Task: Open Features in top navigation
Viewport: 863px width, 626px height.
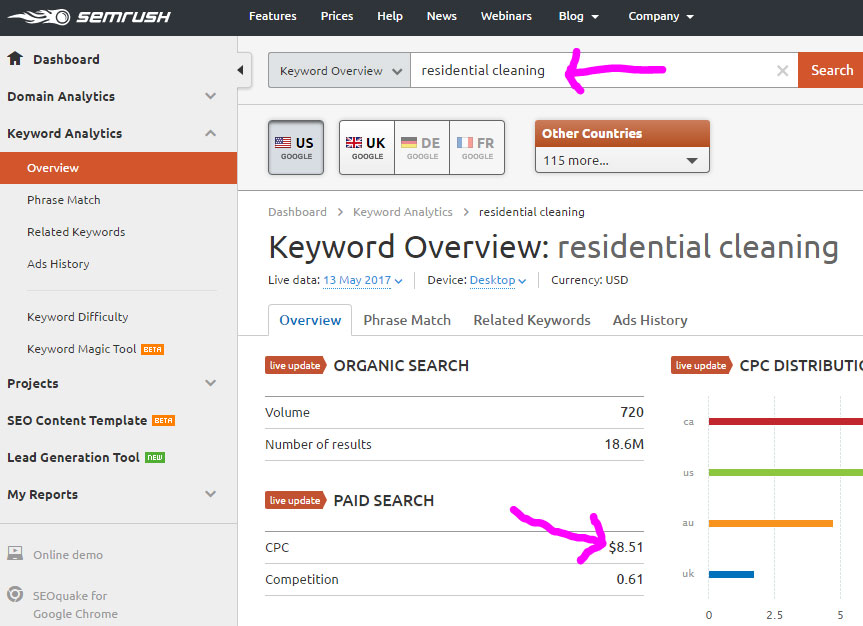Action: tap(272, 17)
